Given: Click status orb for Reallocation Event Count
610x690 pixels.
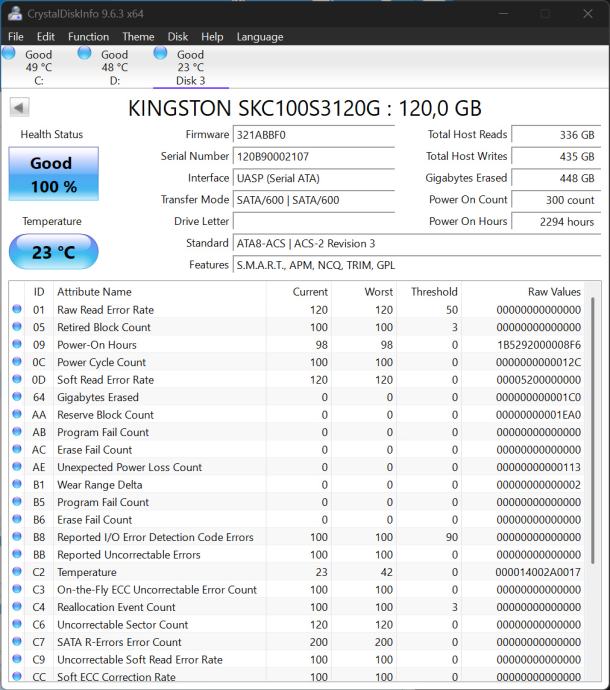Looking at the screenshot, I should (17, 607).
